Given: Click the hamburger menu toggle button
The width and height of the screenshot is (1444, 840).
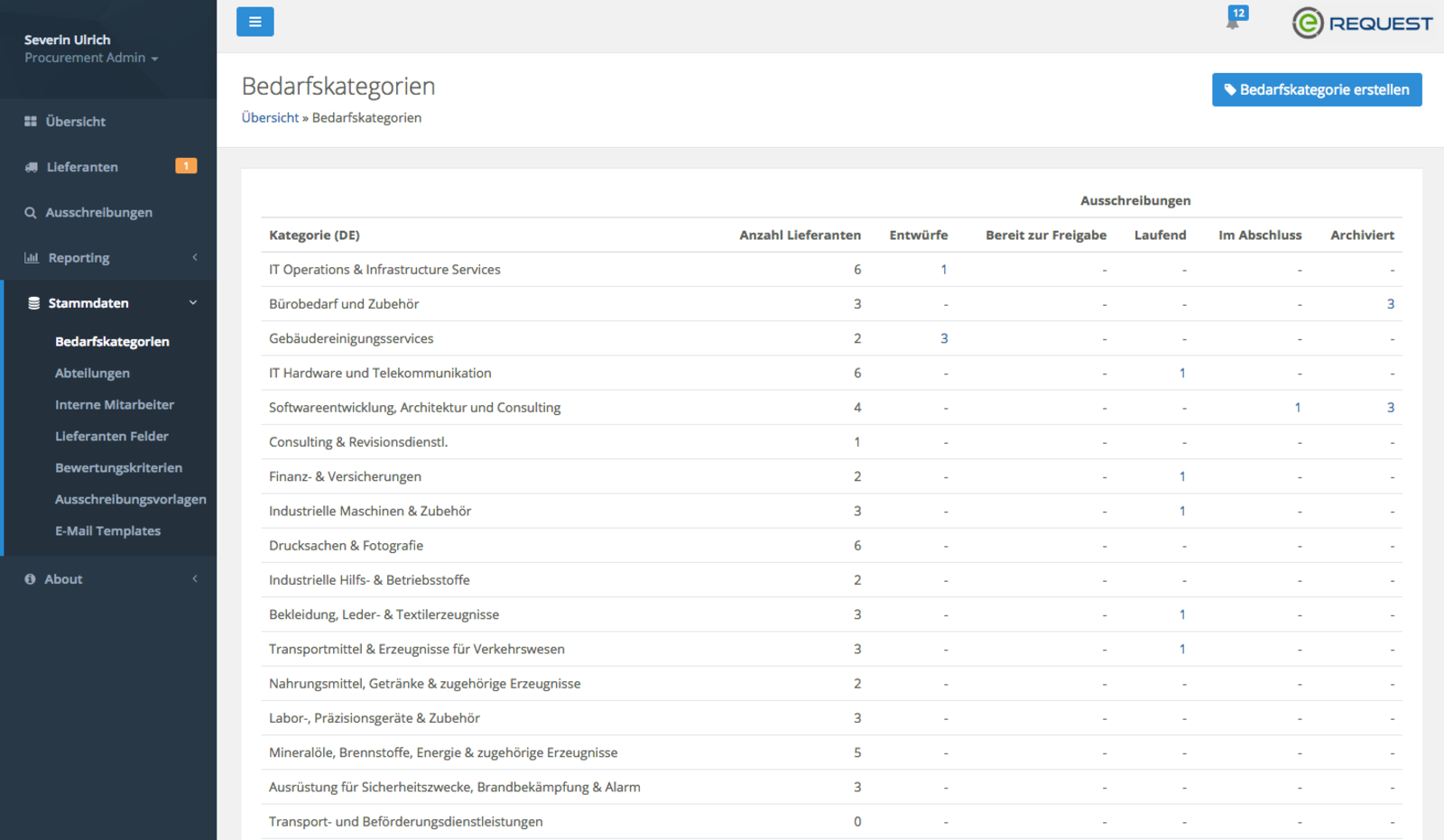Looking at the screenshot, I should pyautogui.click(x=255, y=22).
